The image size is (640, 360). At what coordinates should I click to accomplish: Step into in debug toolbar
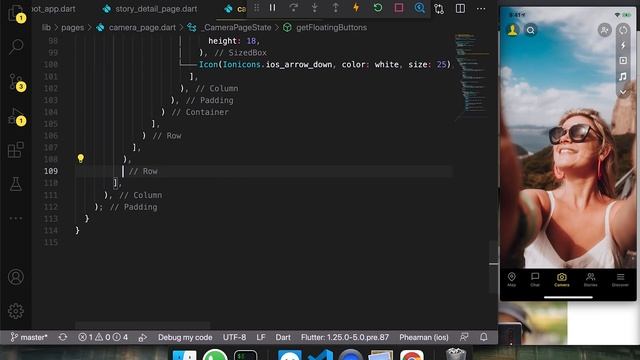(315, 8)
